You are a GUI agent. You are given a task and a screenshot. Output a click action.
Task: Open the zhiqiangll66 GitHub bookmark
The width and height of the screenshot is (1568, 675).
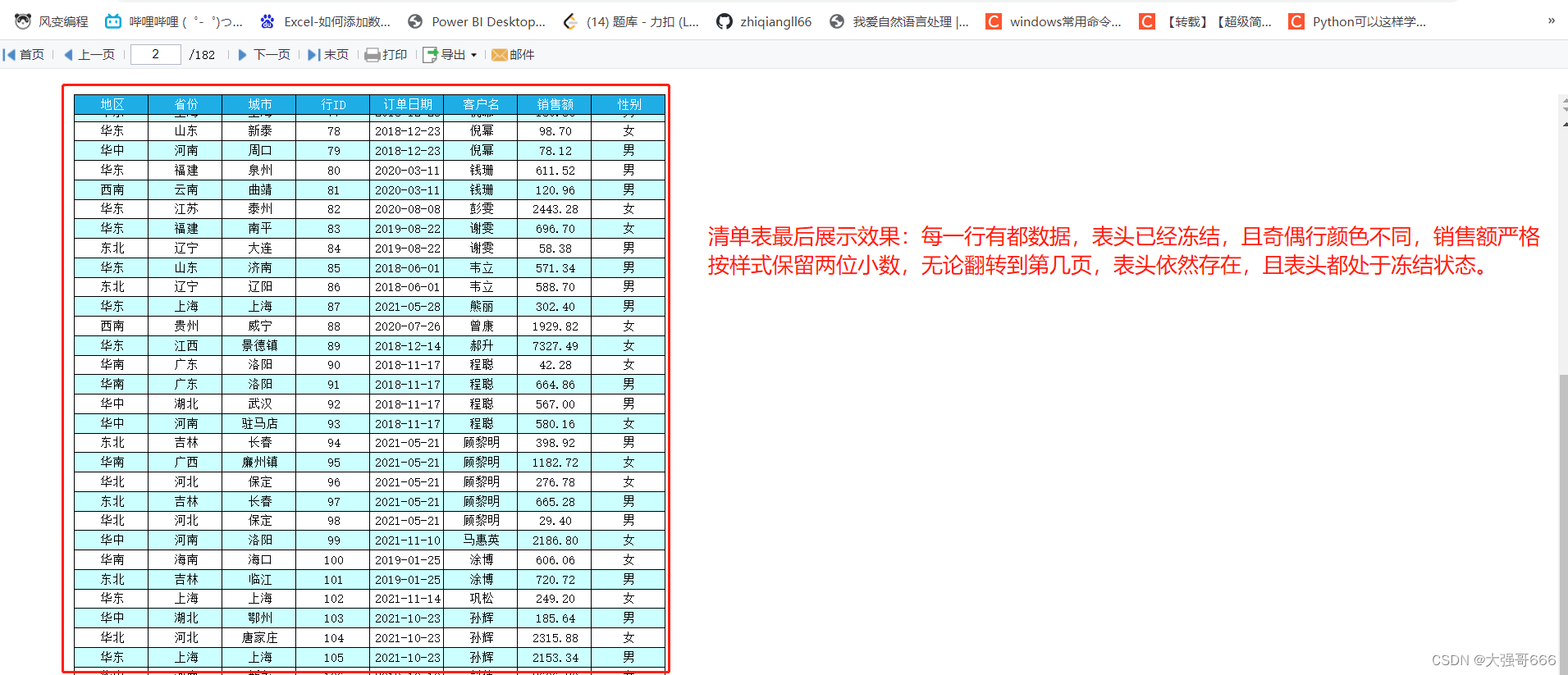click(x=764, y=21)
